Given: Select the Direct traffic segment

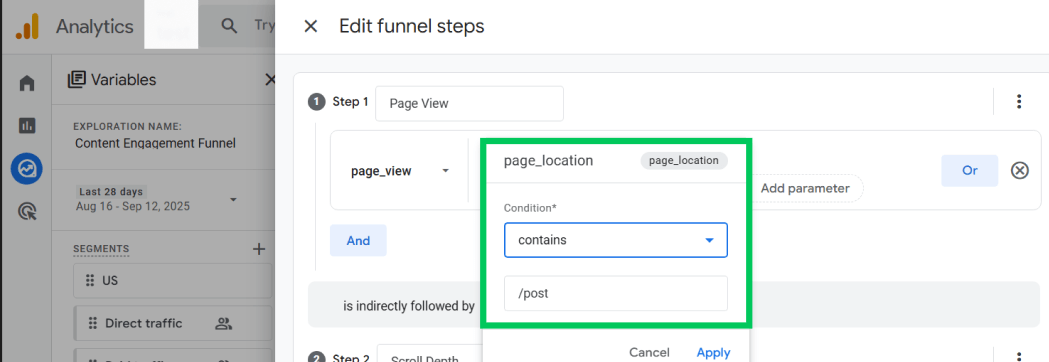Looking at the screenshot, I should click(x=173, y=323).
